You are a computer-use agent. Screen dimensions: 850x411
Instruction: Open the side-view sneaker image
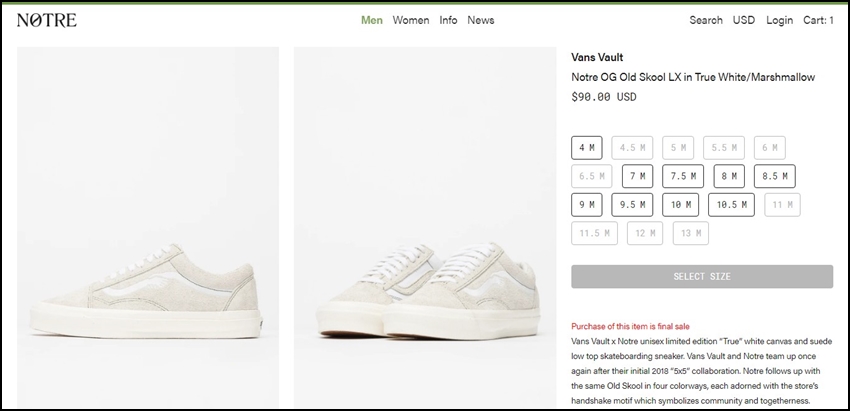coord(148,228)
